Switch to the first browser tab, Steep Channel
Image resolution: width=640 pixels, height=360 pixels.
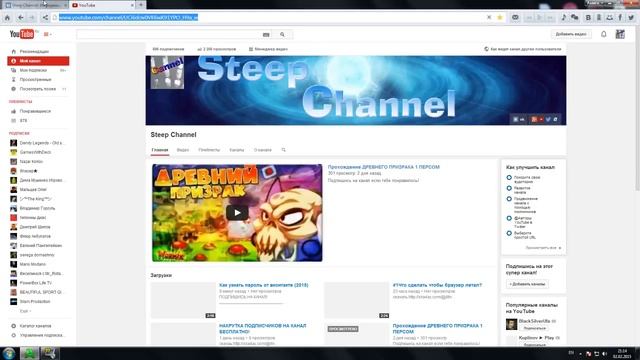pyautogui.click(x=35, y=5)
